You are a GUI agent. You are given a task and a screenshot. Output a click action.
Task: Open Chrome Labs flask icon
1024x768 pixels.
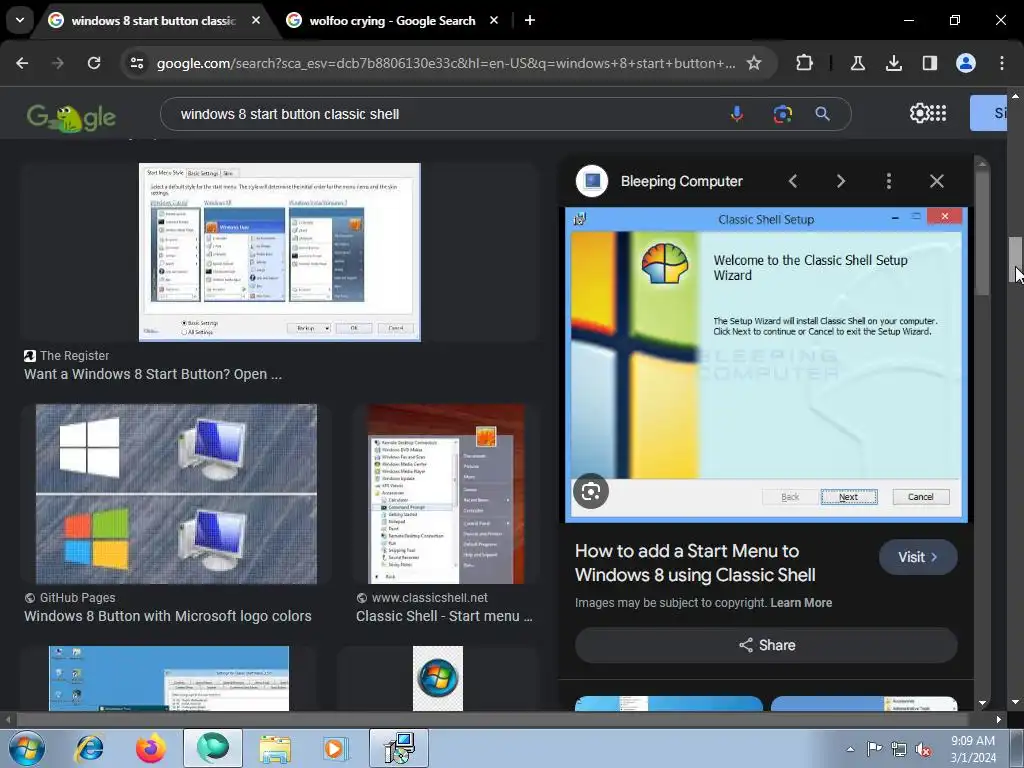tap(857, 63)
